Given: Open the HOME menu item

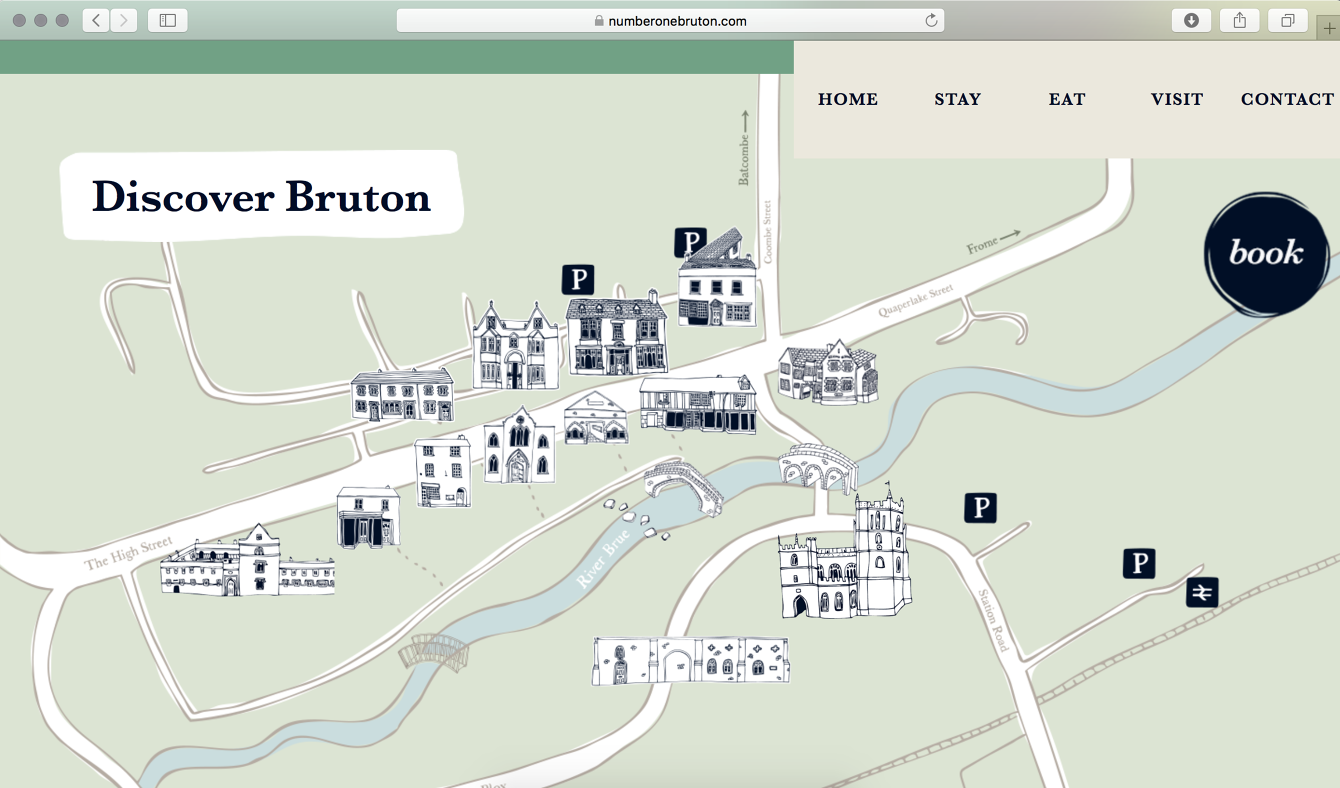Looking at the screenshot, I should pyautogui.click(x=848, y=99).
